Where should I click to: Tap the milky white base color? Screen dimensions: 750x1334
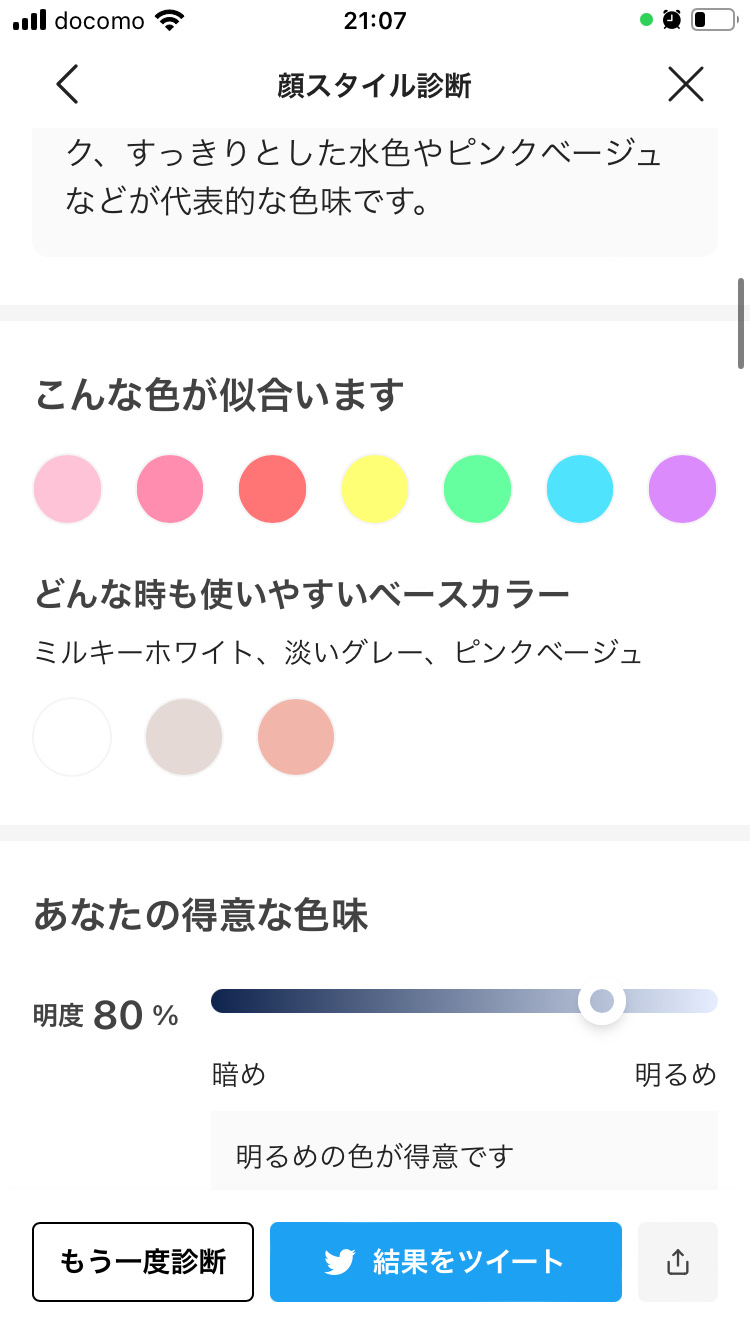pos(72,737)
